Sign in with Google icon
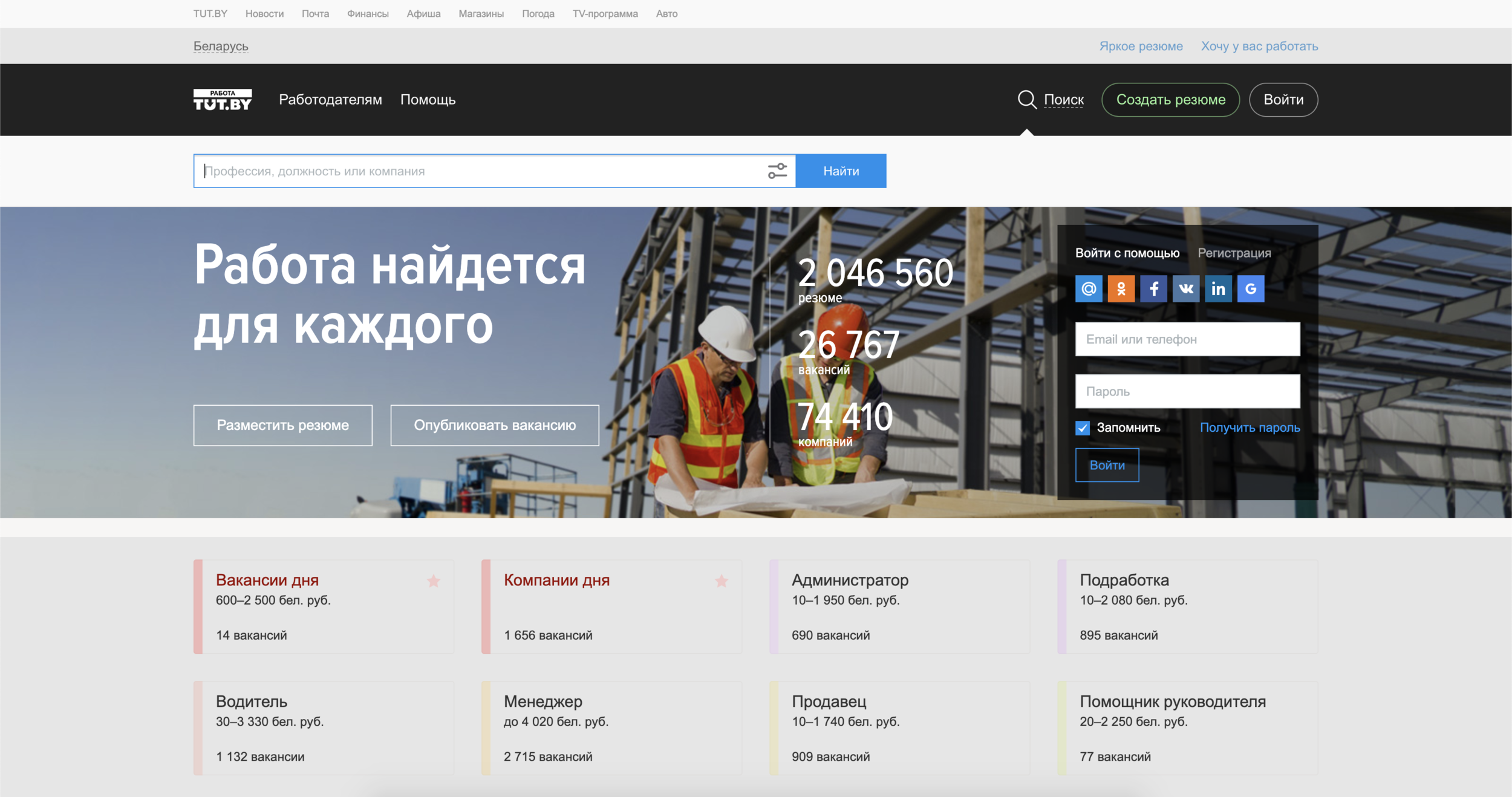 click(x=1251, y=289)
